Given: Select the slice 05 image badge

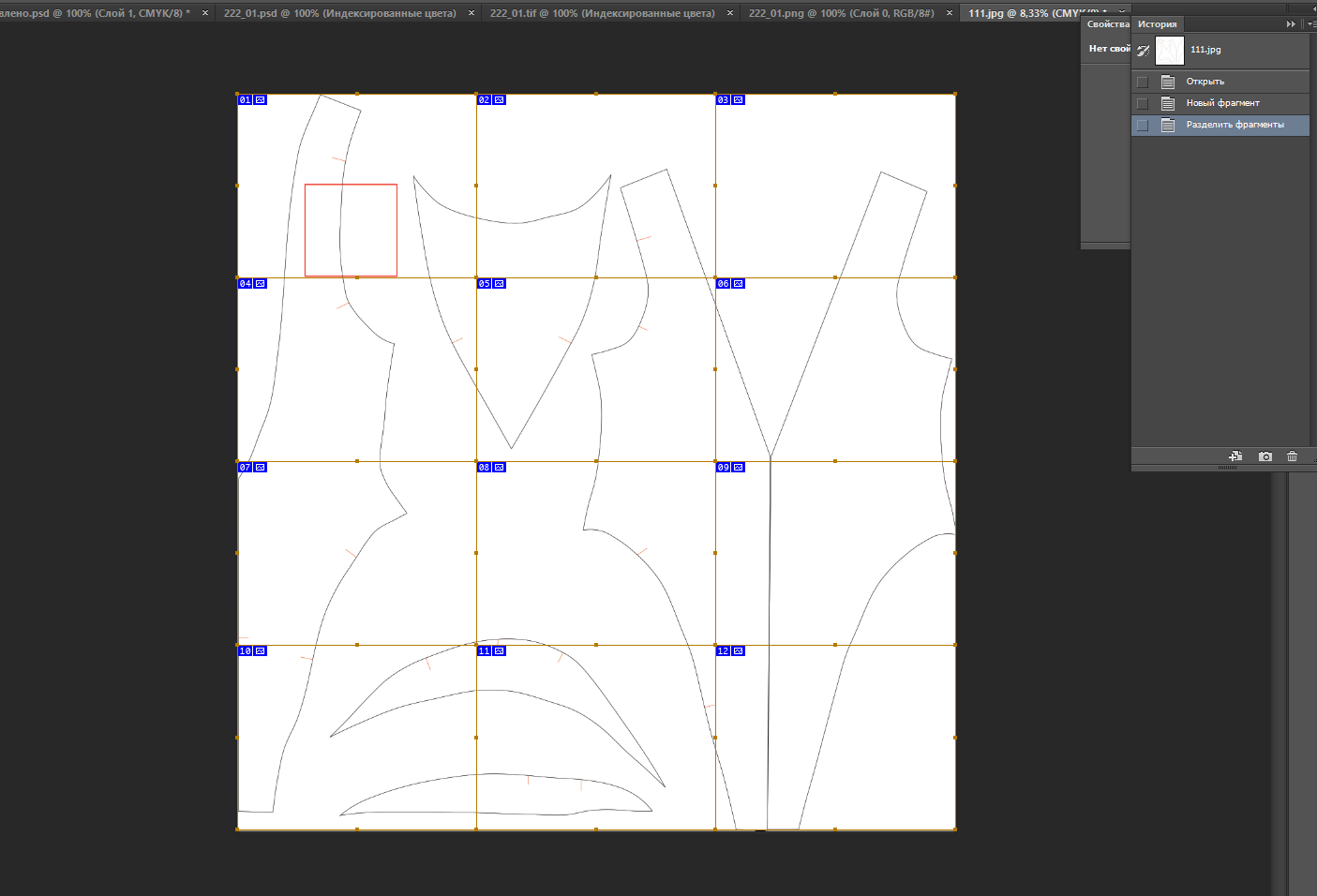Looking at the screenshot, I should pos(500,284).
